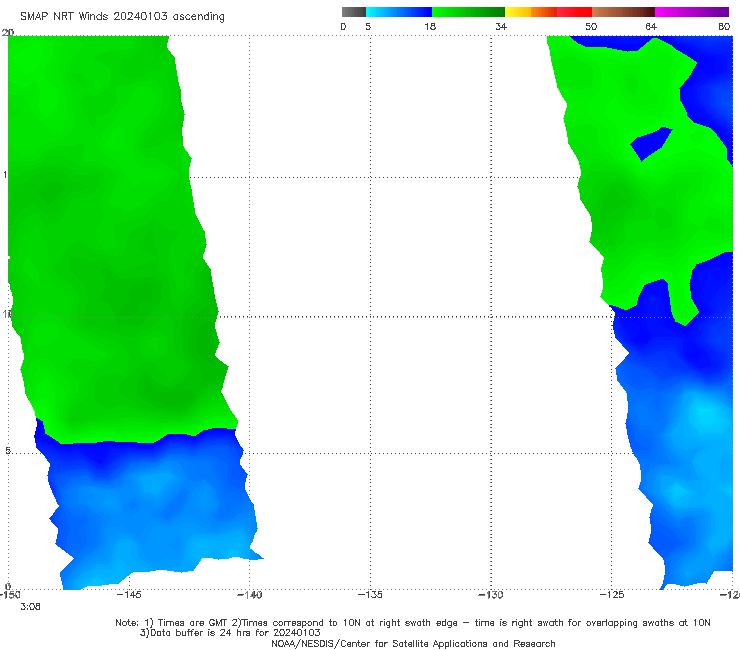
Task: Click the longitude label '-145'
Action: pos(129,595)
